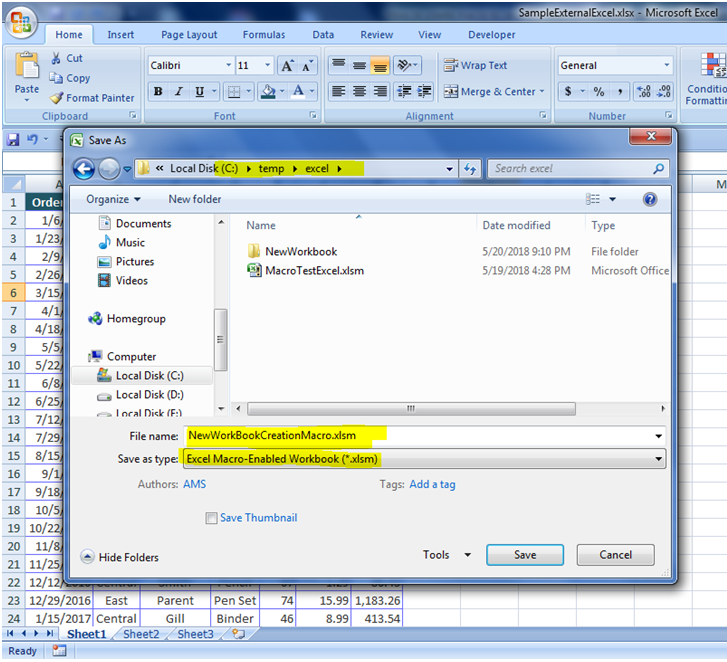The height and width of the screenshot is (662, 727).
Task: Click the Increase Indent icon
Action: (424, 91)
